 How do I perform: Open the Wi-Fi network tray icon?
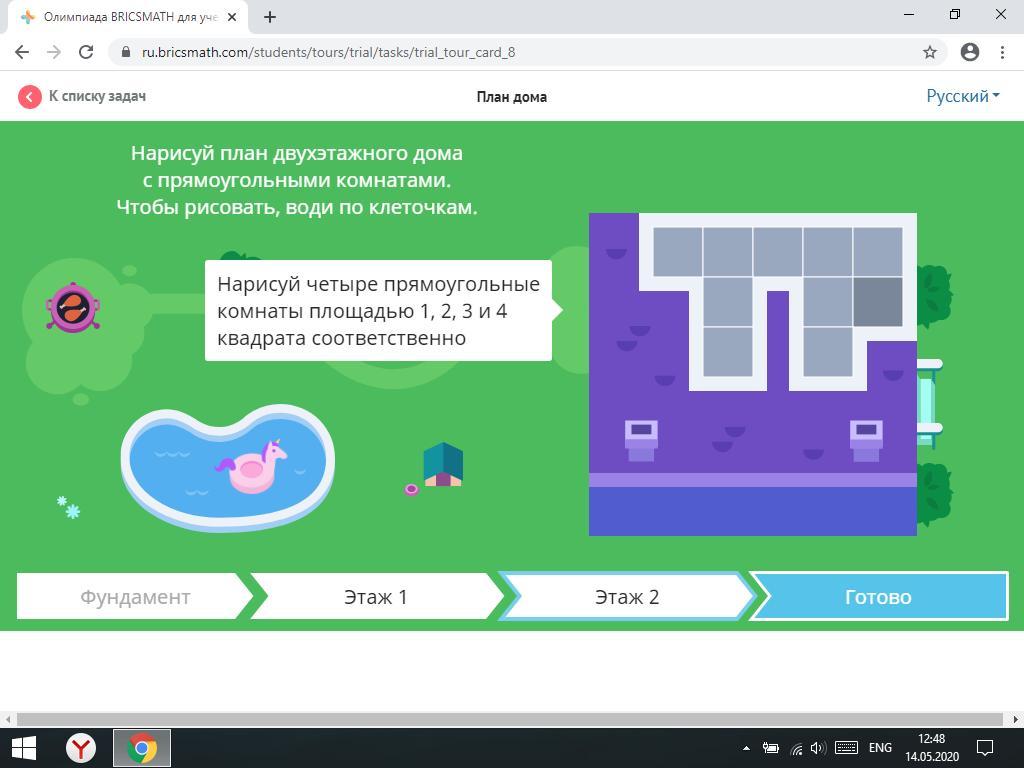click(796, 748)
